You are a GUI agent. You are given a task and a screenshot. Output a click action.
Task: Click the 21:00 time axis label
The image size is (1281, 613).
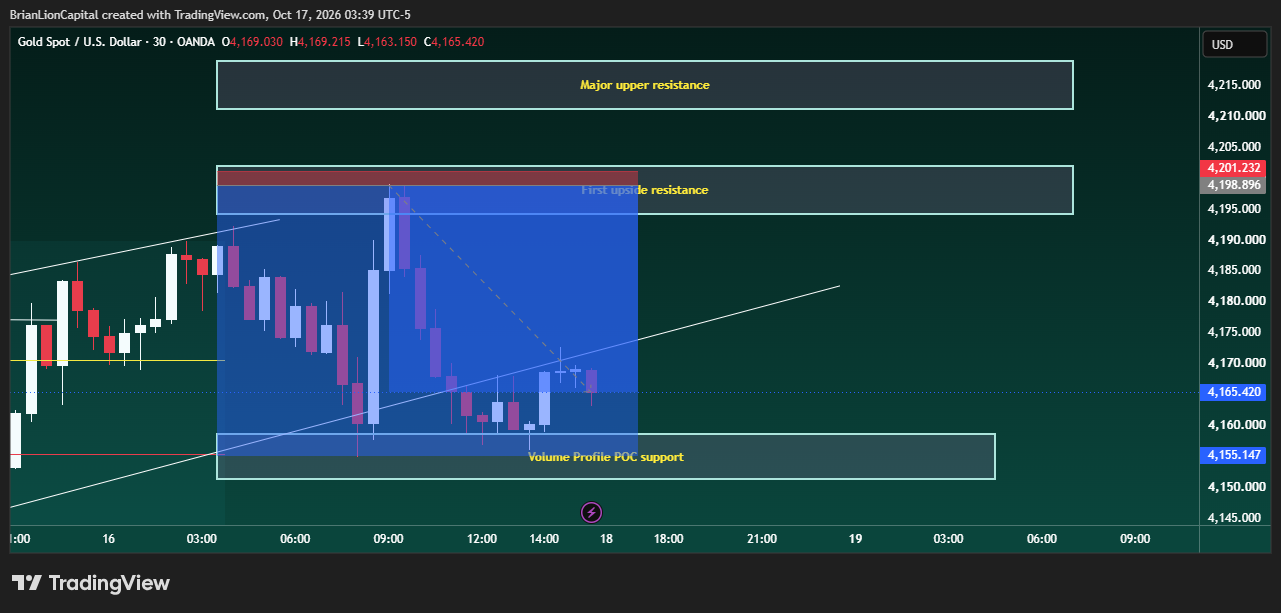[x=762, y=539]
